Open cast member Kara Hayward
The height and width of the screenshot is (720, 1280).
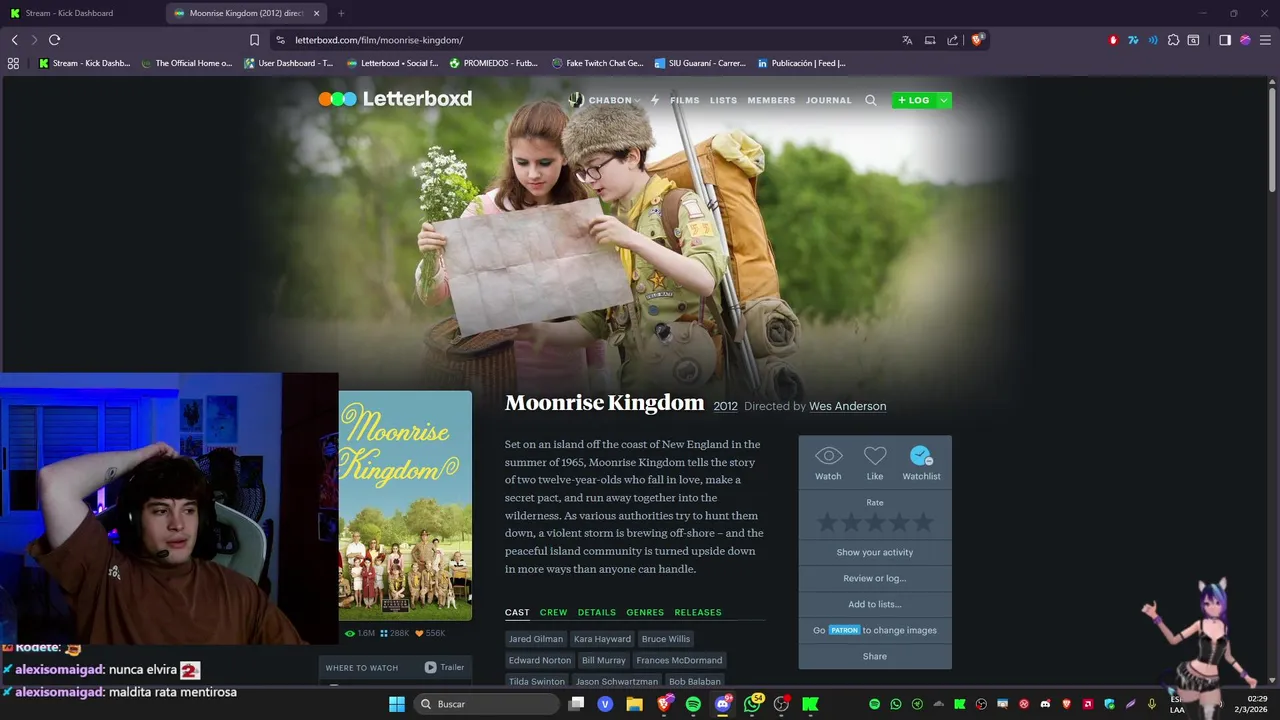[602, 639]
